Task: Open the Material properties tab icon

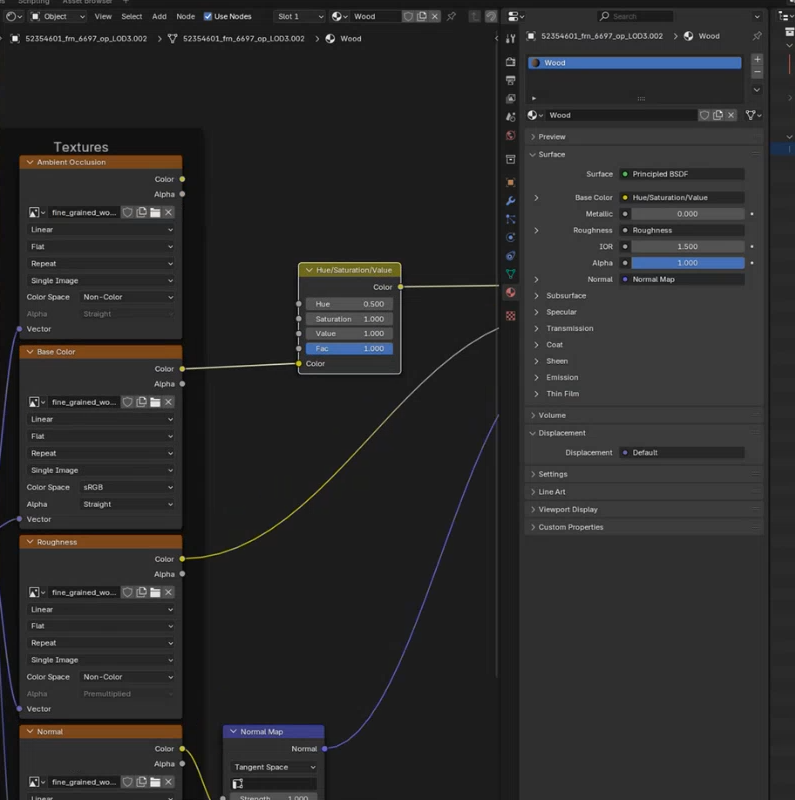Action: (511, 293)
